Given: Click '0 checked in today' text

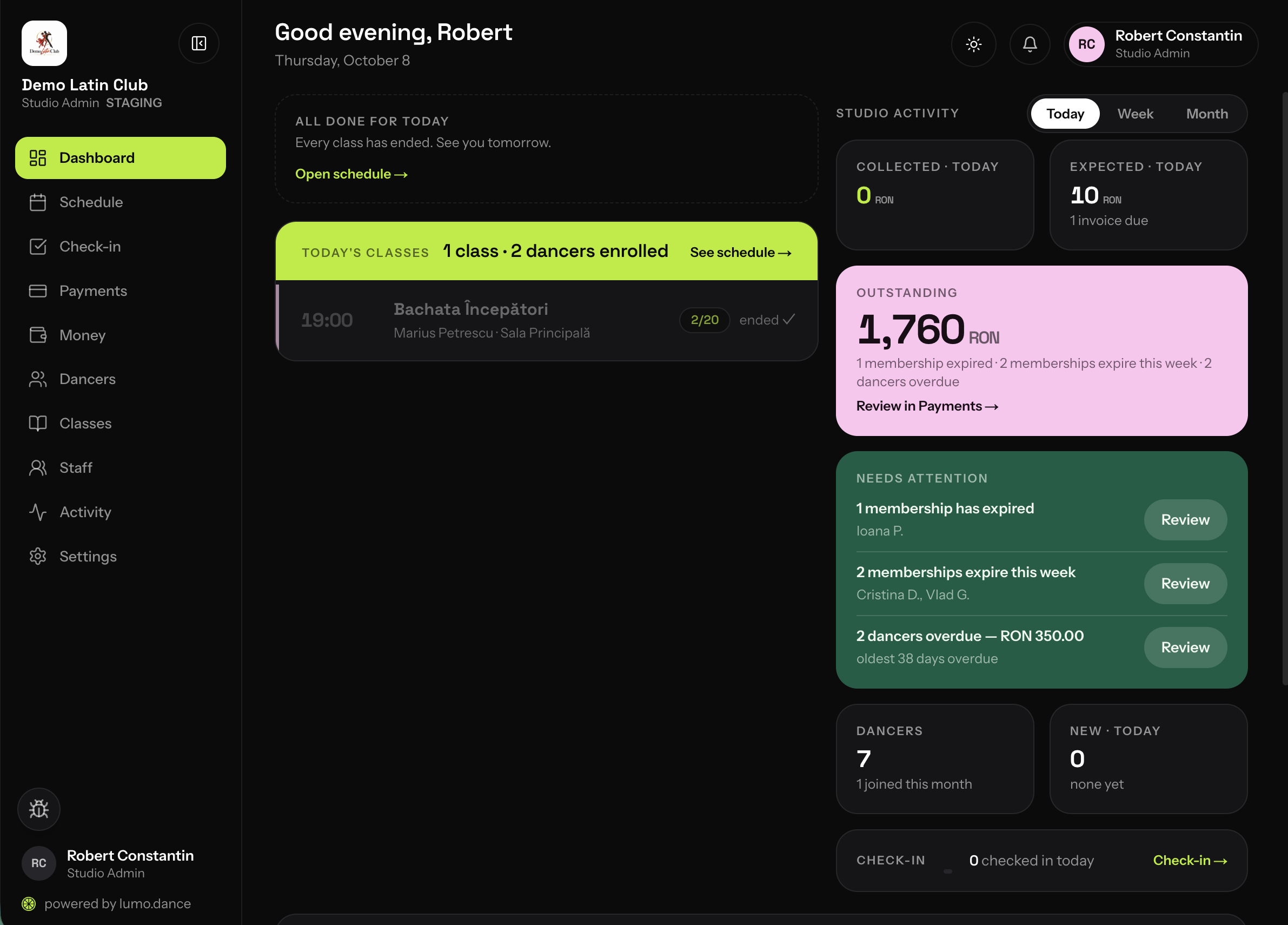Looking at the screenshot, I should (1031, 860).
